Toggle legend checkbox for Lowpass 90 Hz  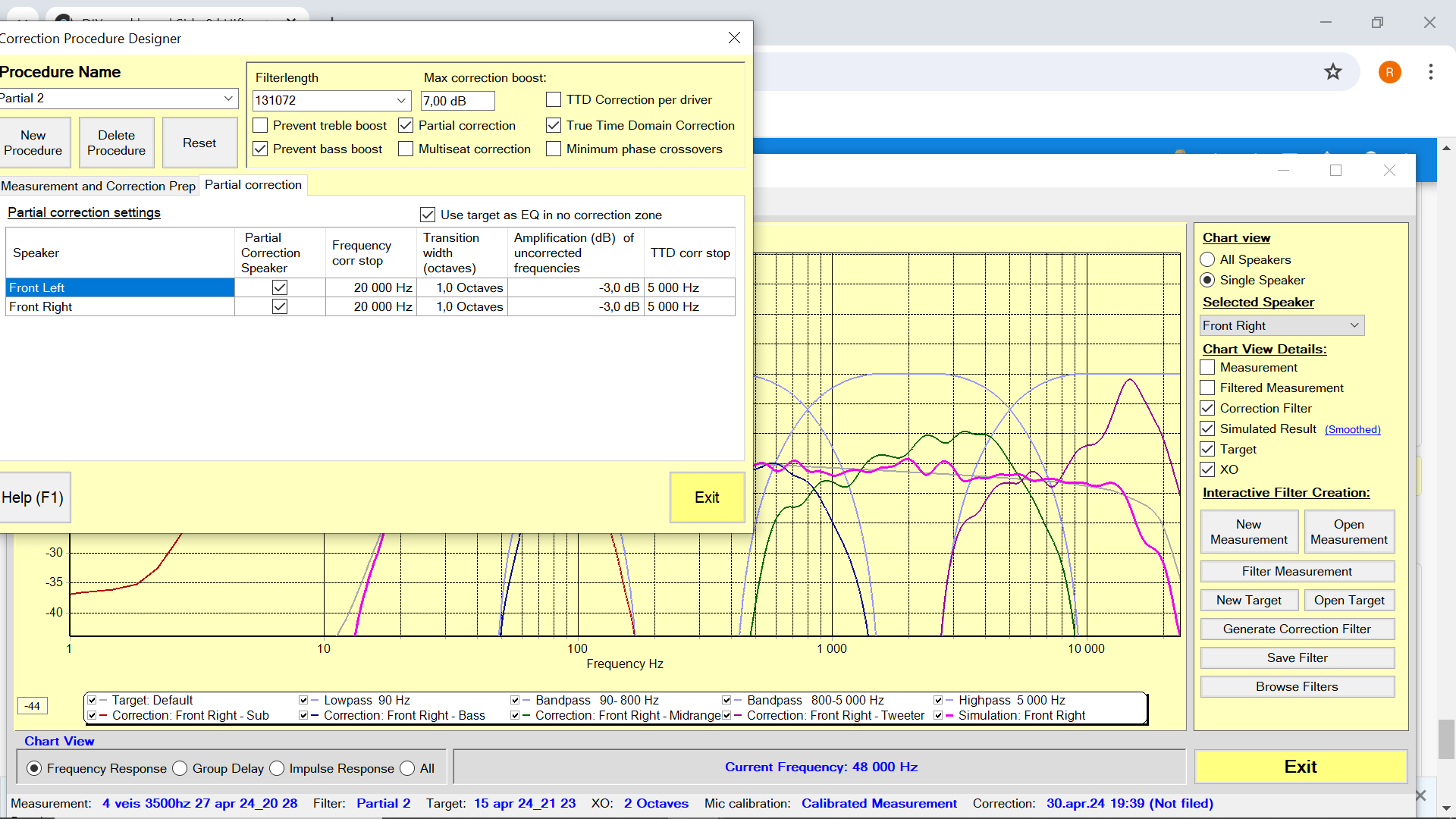pyautogui.click(x=303, y=700)
